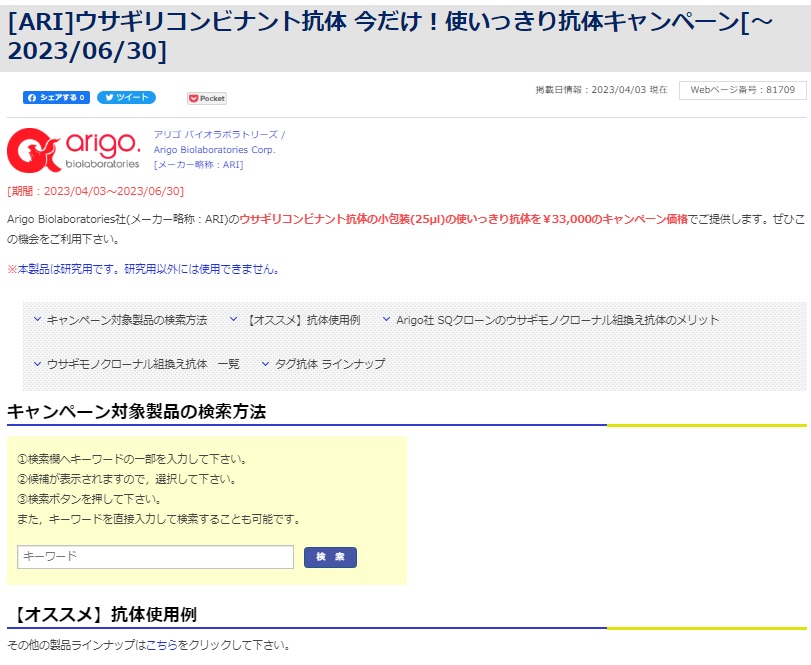This screenshot has height=665, width=811.
Task: Click the chevron beside Arigo社 SQクローン
Action: tap(386, 320)
